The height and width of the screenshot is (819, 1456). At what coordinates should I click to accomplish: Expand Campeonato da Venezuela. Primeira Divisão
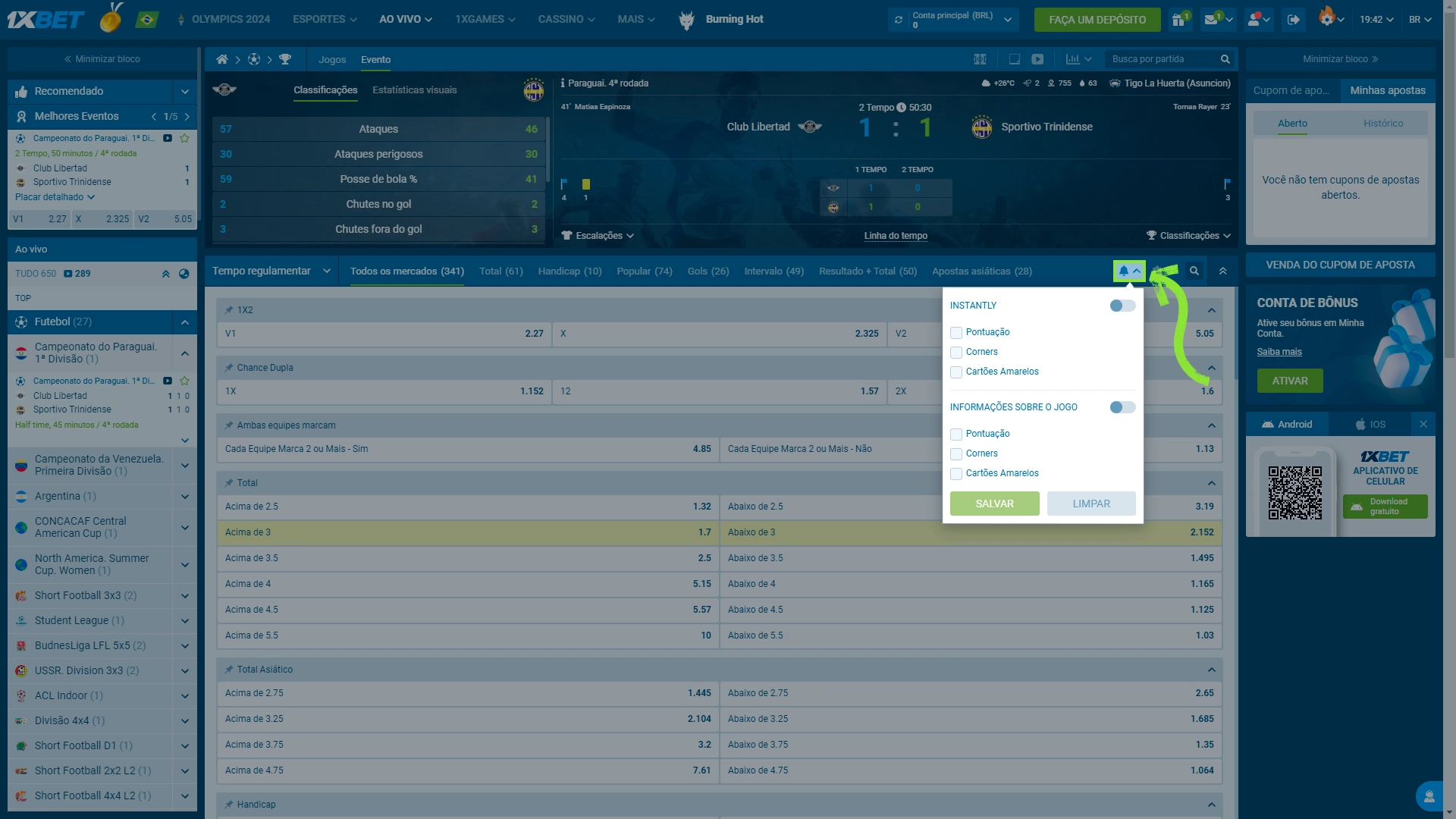[x=184, y=466]
